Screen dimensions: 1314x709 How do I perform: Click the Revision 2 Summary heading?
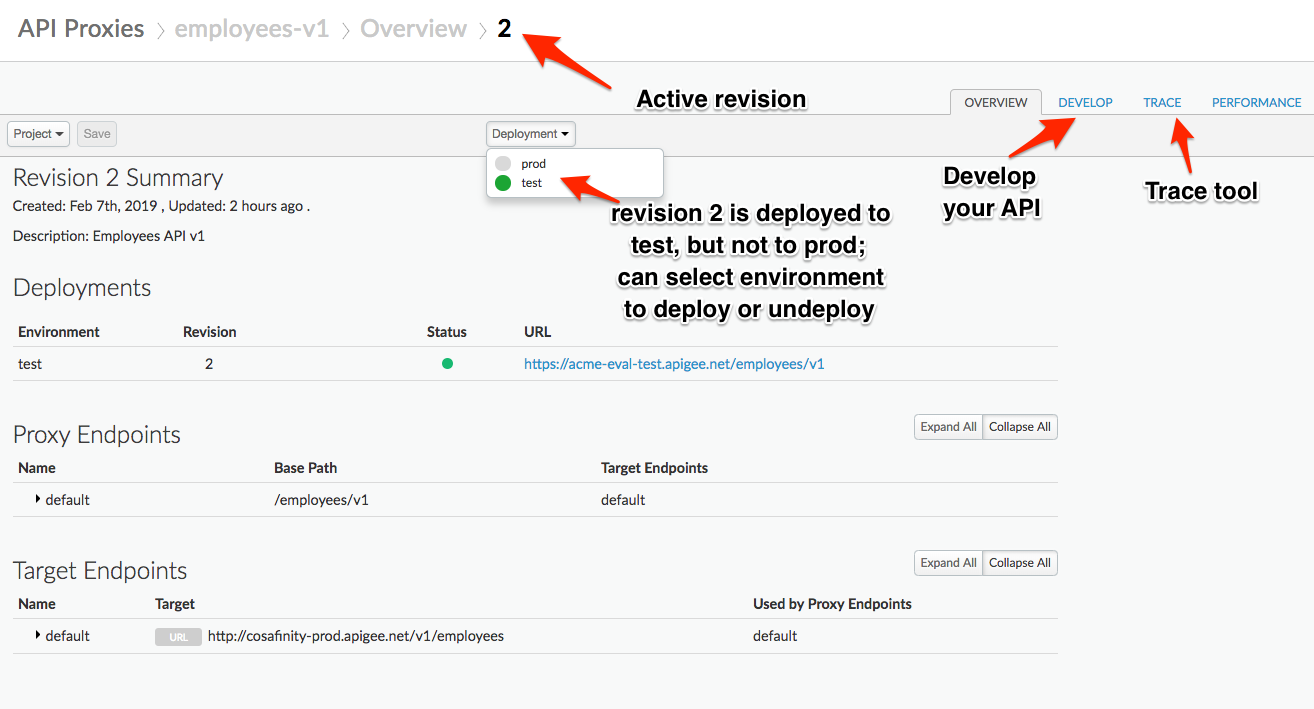pyautogui.click(x=118, y=178)
